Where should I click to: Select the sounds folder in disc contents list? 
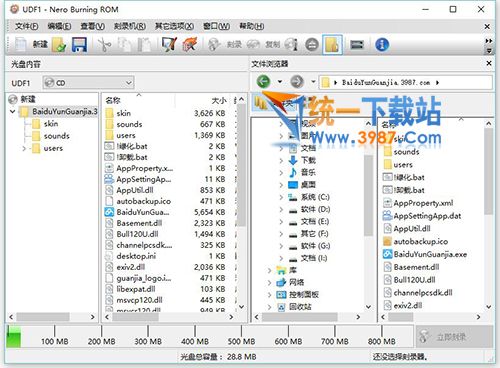(x=129, y=124)
